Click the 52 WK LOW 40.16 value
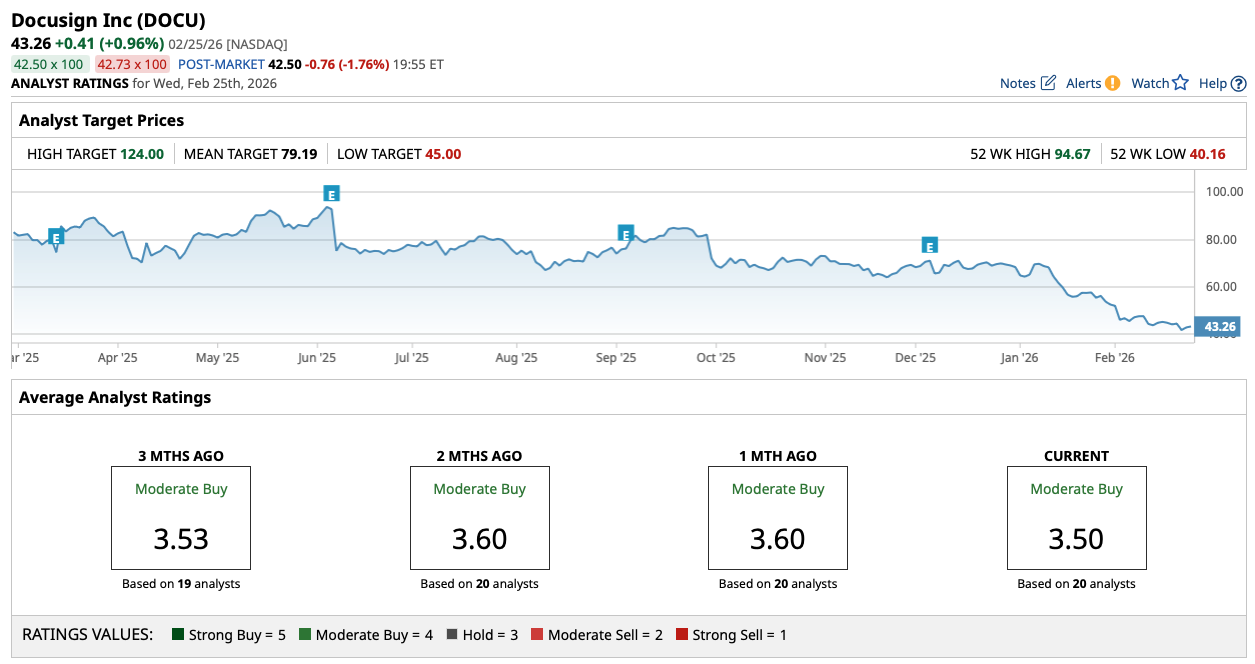Screen dimensions: 1255x664 coord(1207,154)
